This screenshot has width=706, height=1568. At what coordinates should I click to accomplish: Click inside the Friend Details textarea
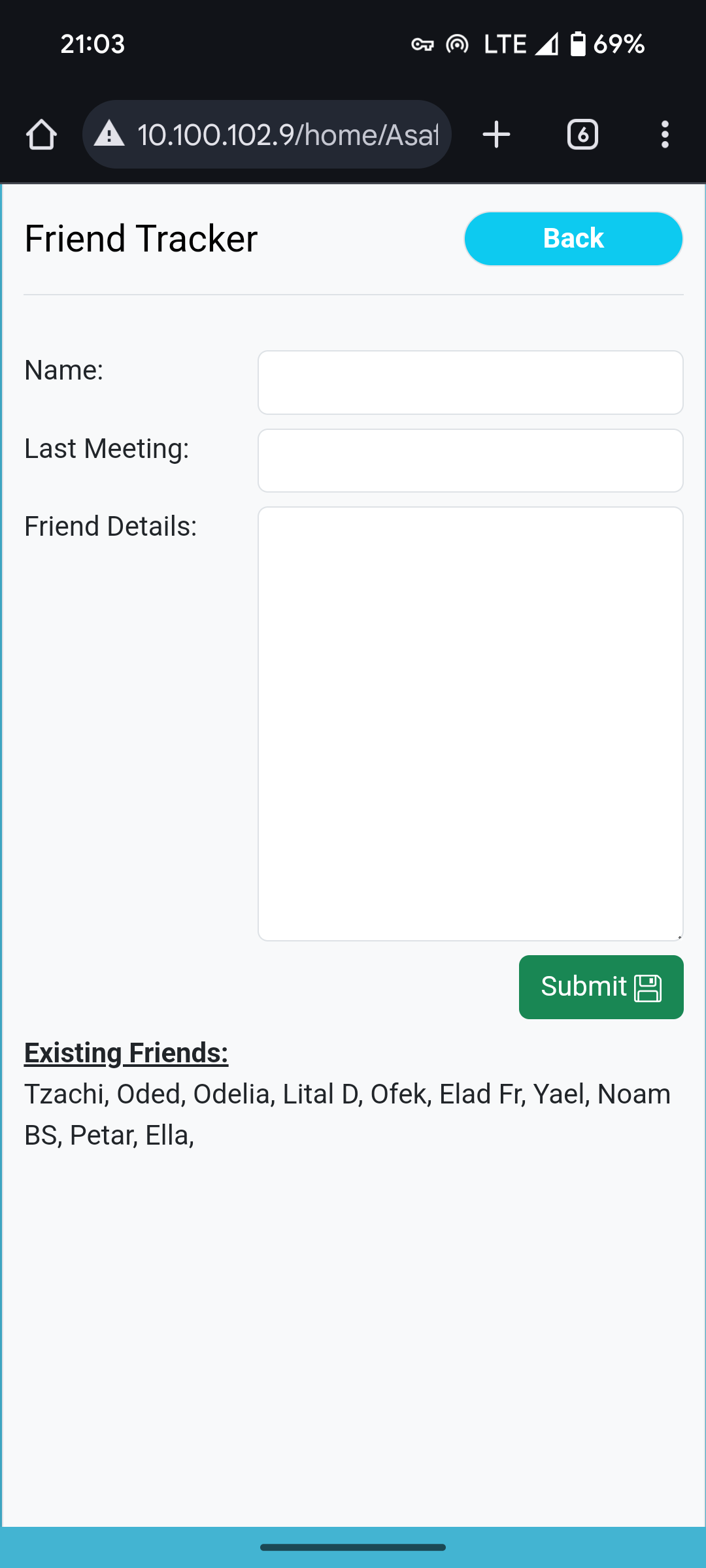tap(470, 724)
